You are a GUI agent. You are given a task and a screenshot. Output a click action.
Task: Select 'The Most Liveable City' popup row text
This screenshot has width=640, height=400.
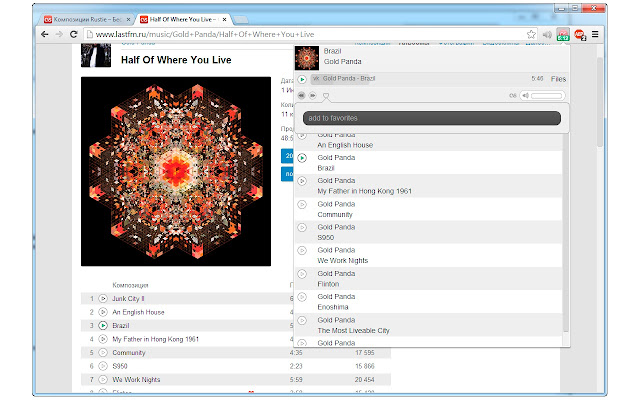(x=353, y=331)
